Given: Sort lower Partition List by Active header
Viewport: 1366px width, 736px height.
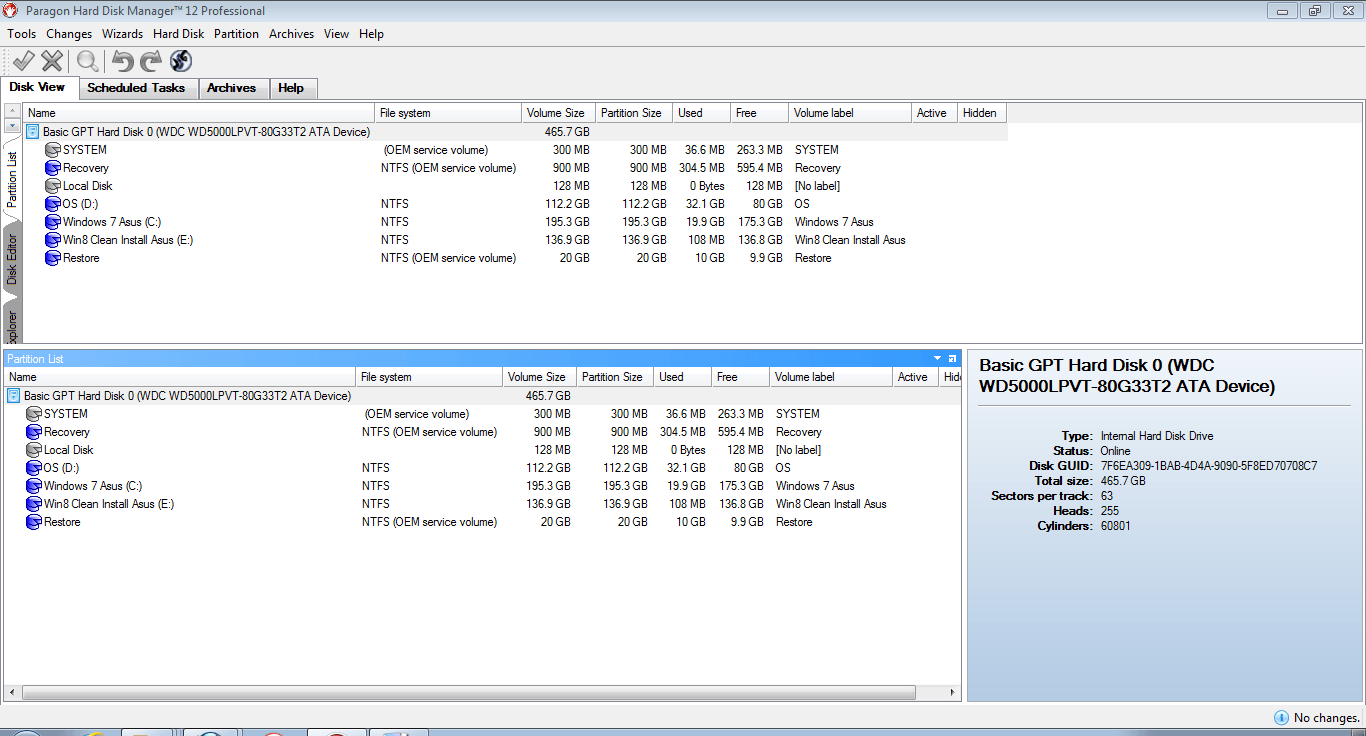Looking at the screenshot, I should coord(915,377).
